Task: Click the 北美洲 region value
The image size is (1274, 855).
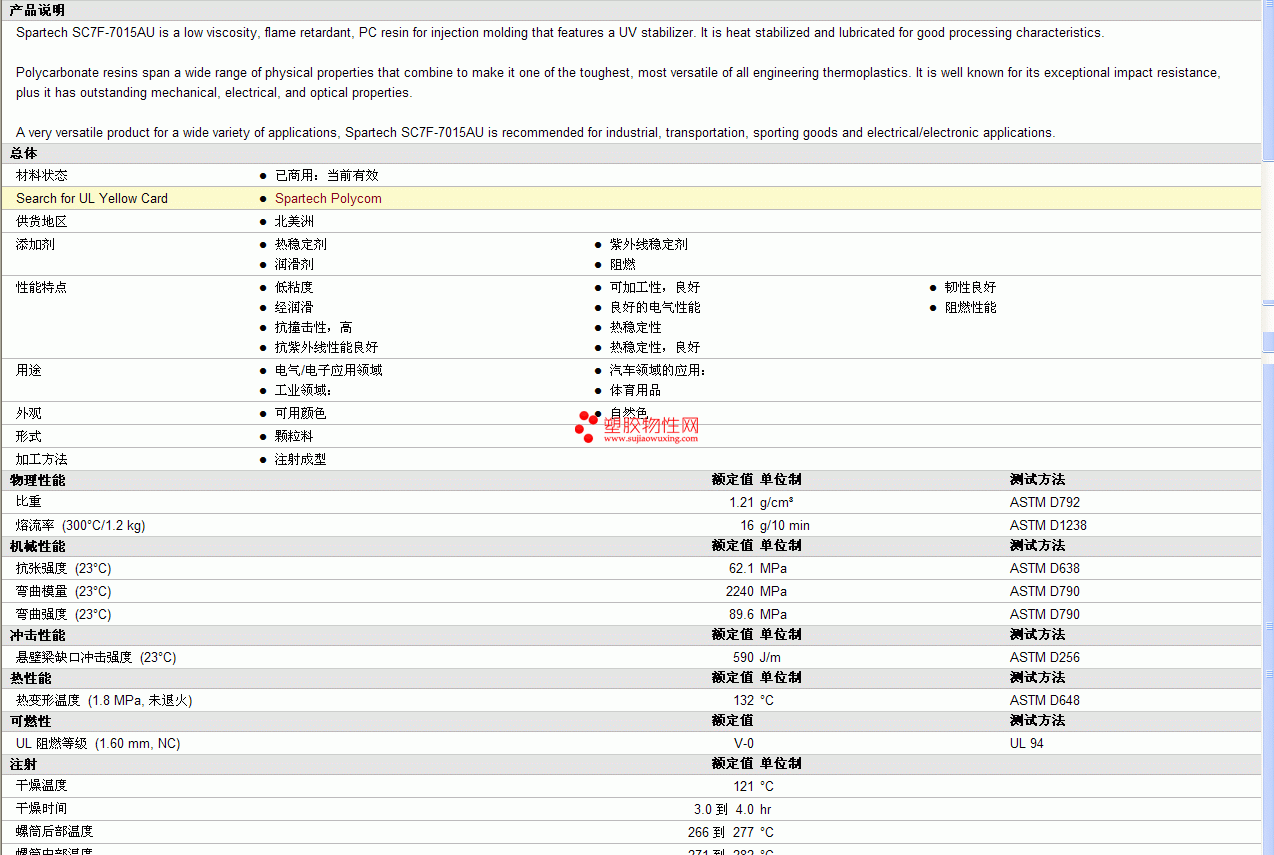Action: tap(294, 221)
